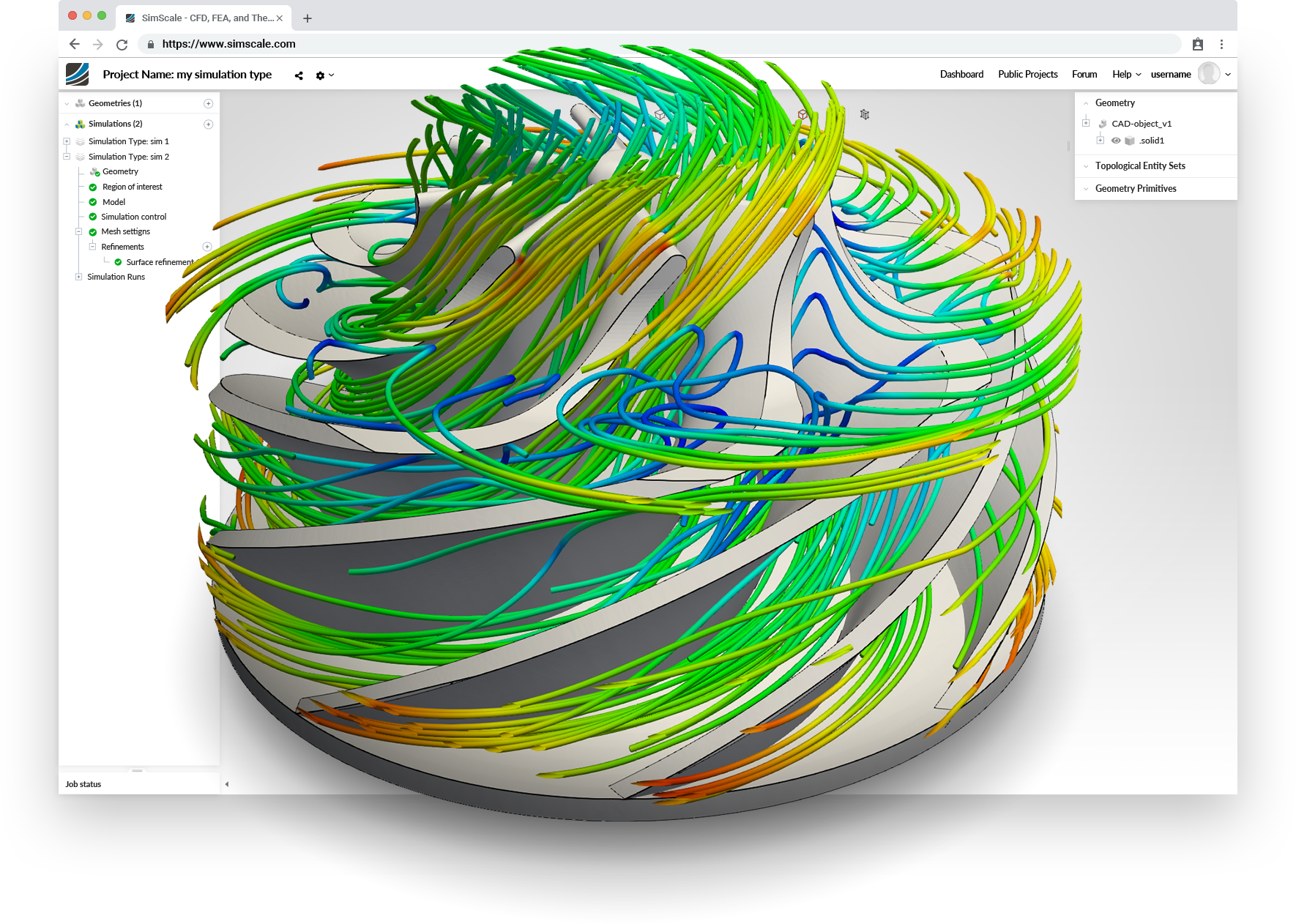Expand the Topological Entity Sets section

click(1086, 166)
